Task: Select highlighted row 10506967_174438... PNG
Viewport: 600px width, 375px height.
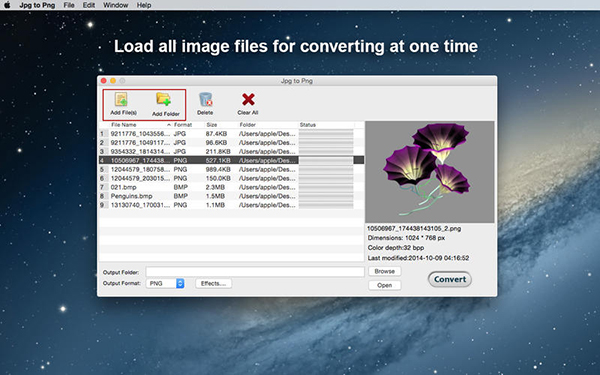Action: [x=232, y=160]
